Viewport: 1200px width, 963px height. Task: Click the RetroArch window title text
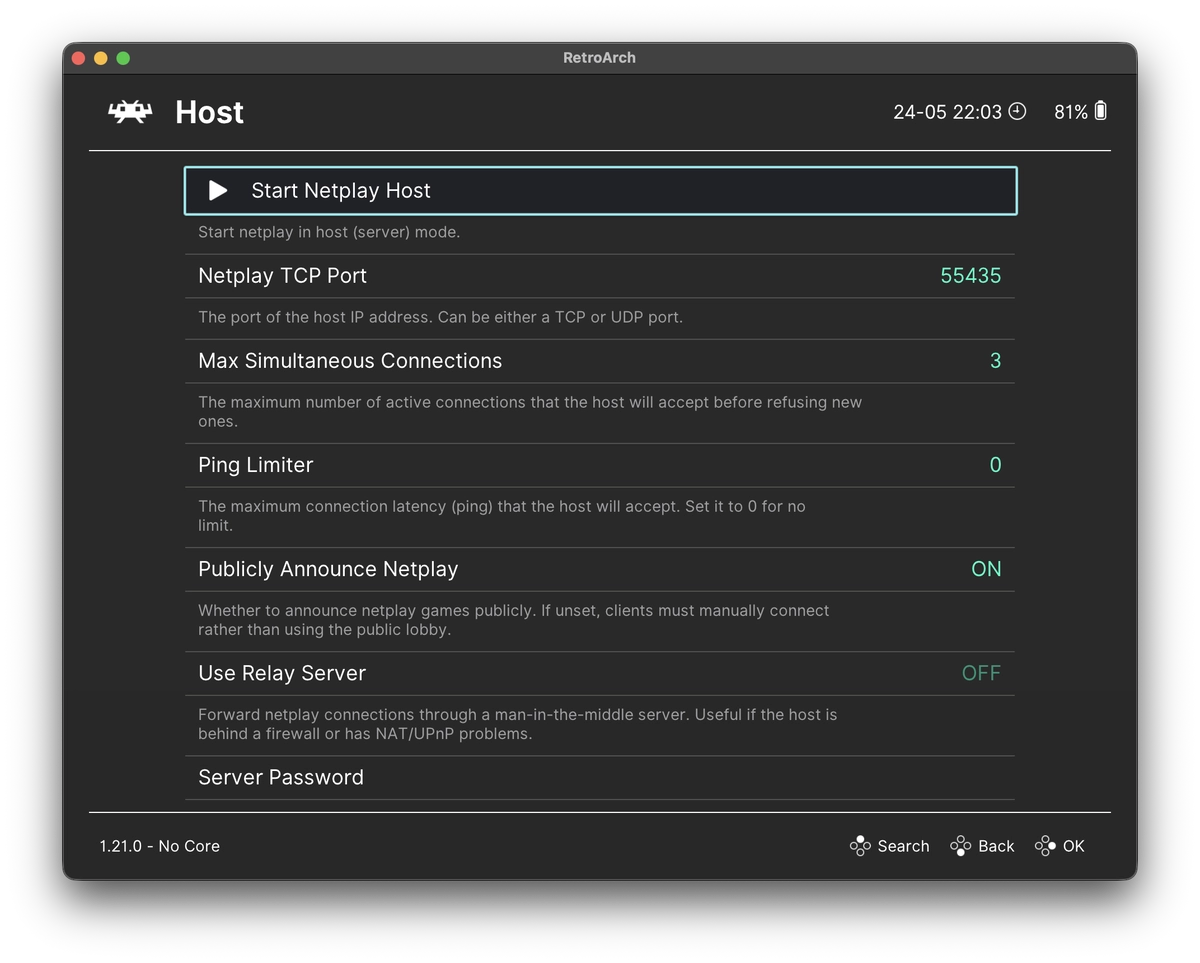click(599, 58)
